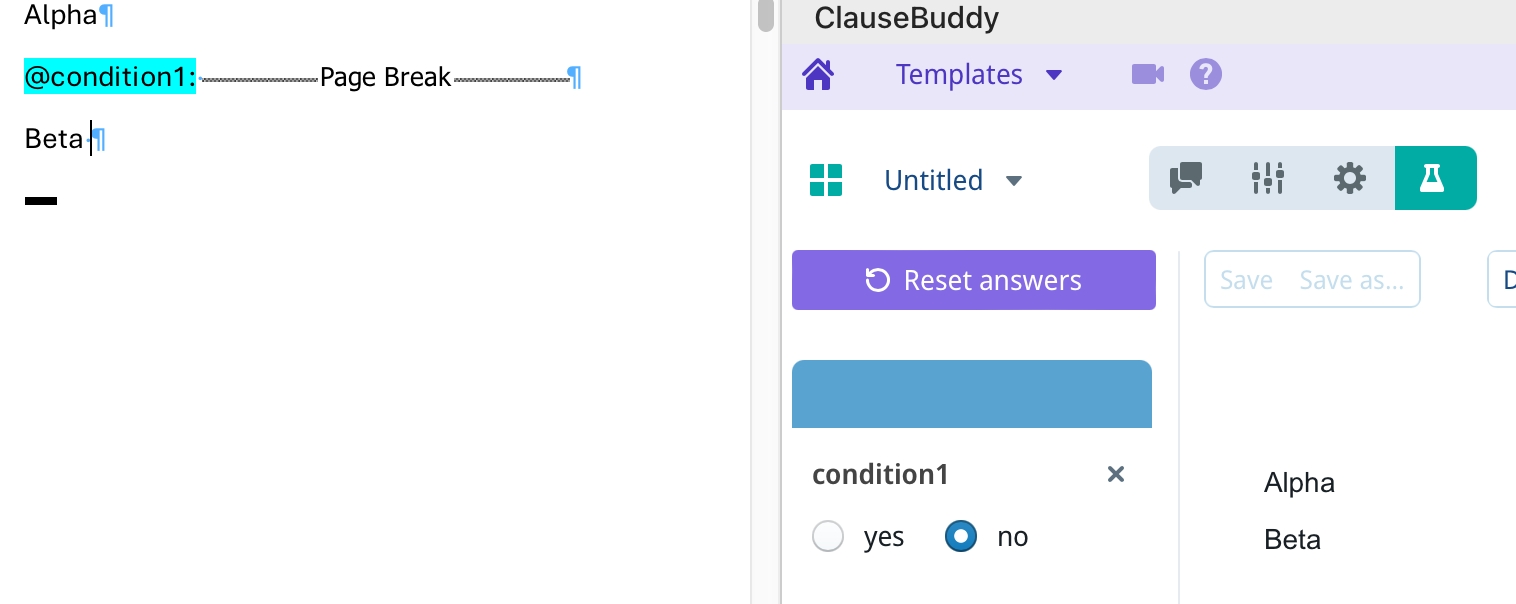The width and height of the screenshot is (1516, 604).
Task: Remove condition1 with its X icon
Action: point(1116,474)
